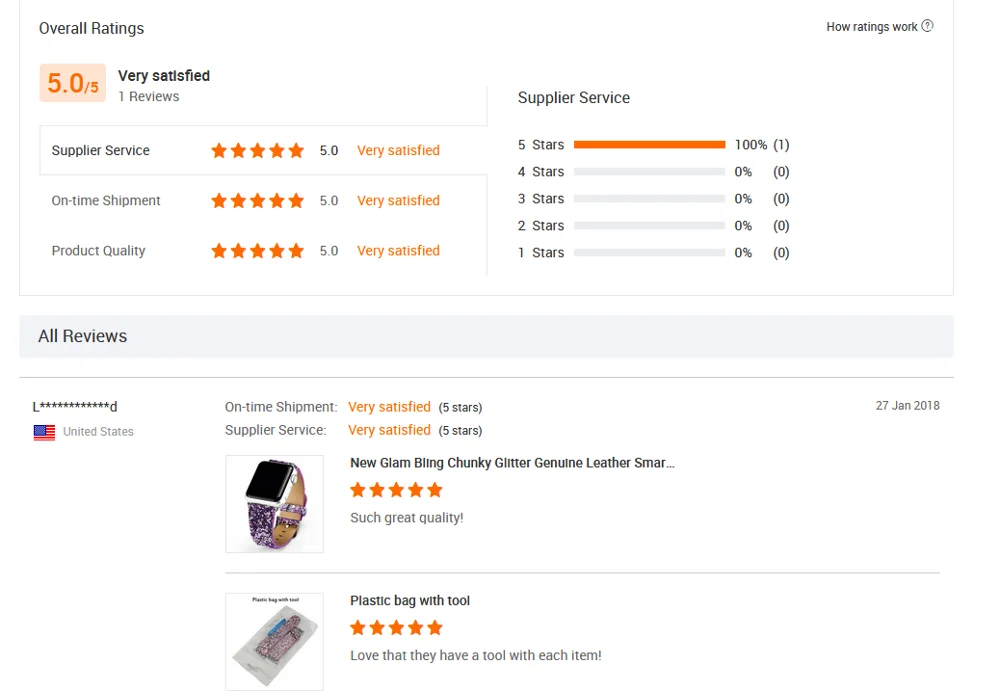Click the How ratings work question mark icon
Screen dimensions: 1000x692
coord(927,26)
